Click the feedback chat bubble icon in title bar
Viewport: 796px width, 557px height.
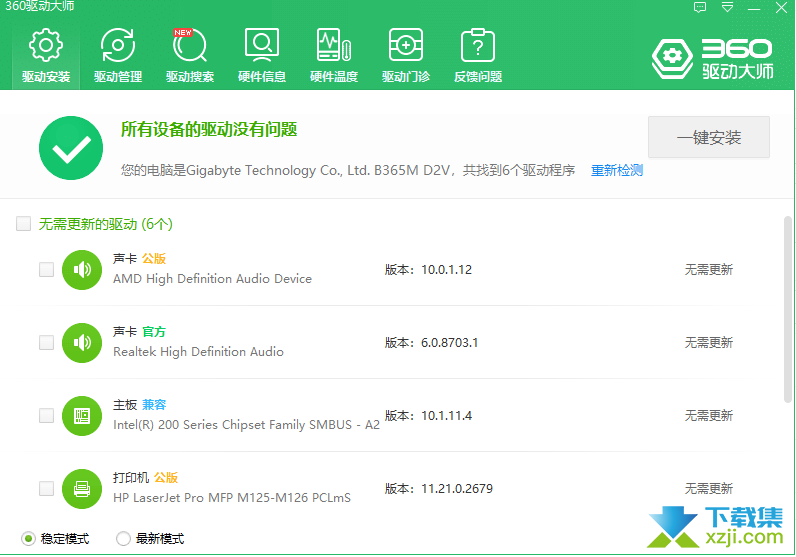[x=700, y=8]
